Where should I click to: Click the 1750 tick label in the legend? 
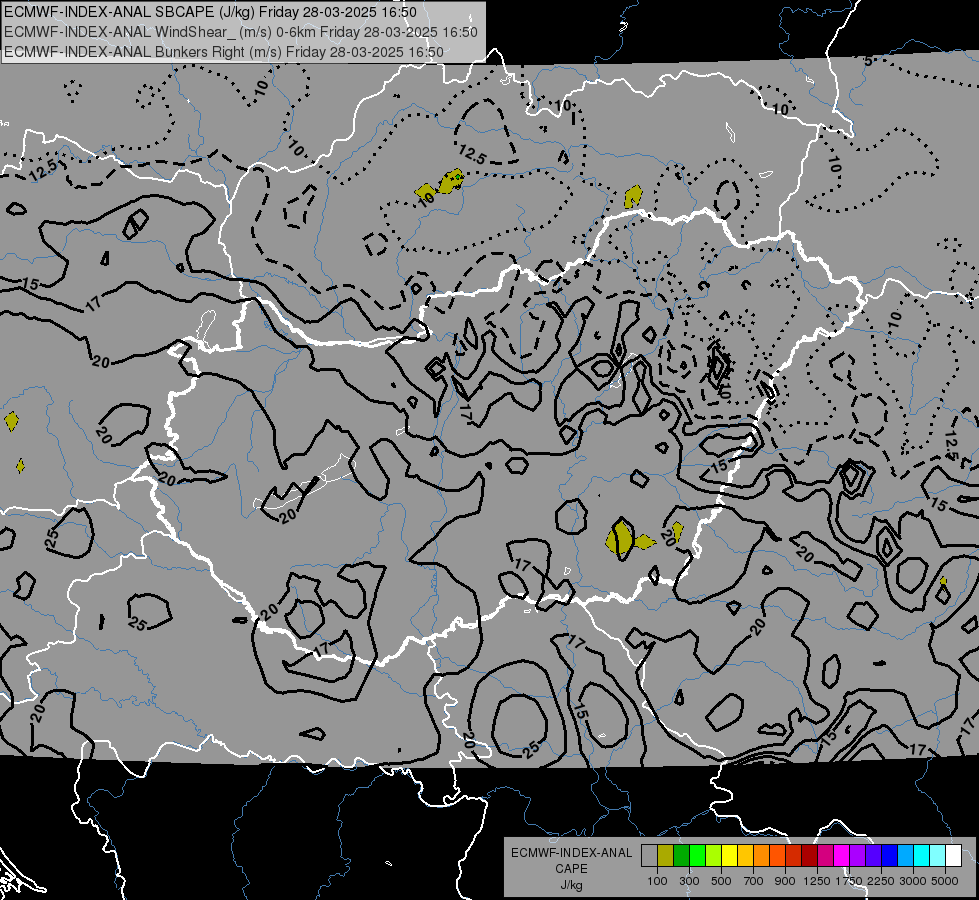(x=849, y=881)
